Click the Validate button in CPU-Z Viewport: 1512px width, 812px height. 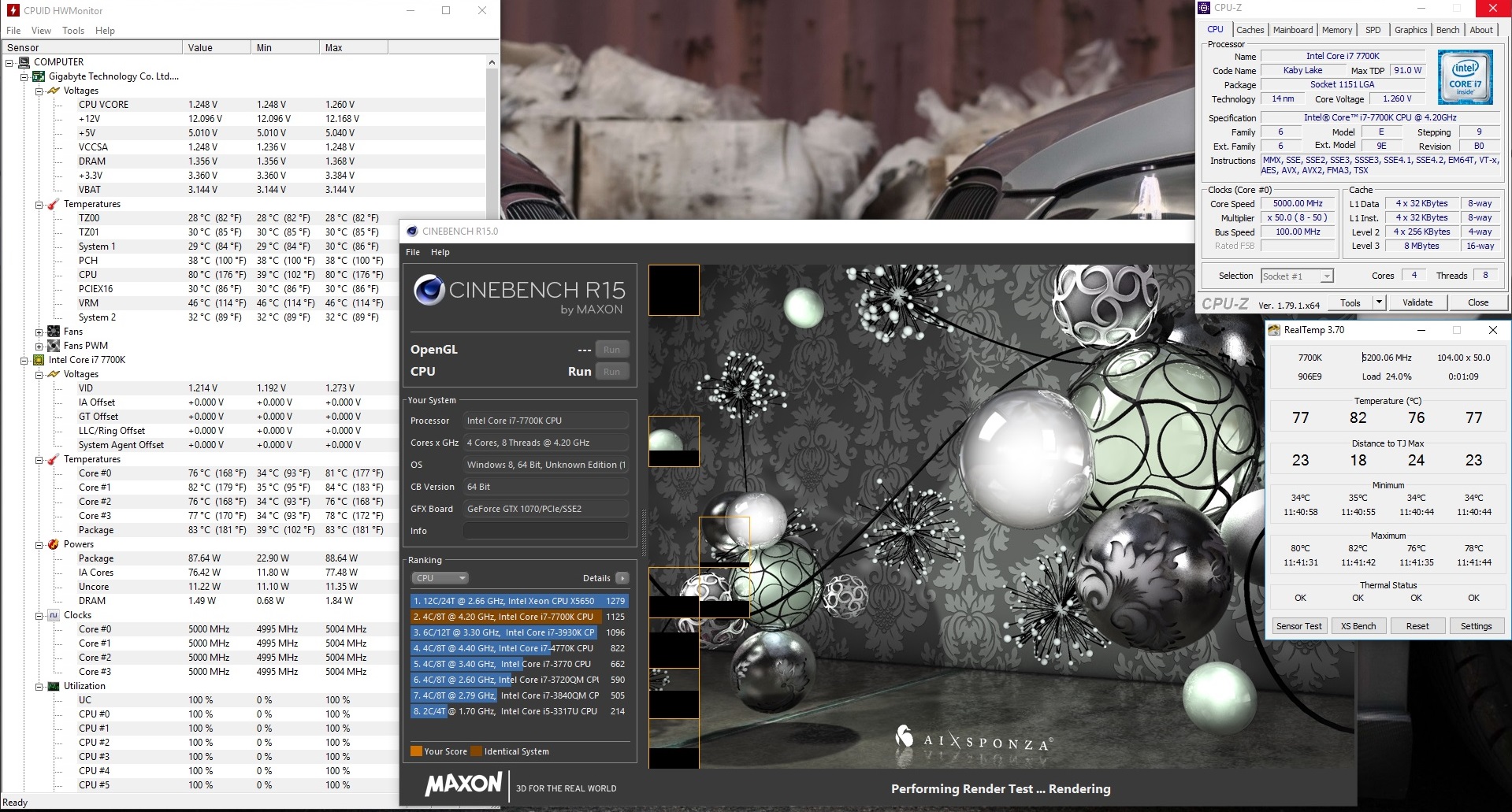[1417, 302]
